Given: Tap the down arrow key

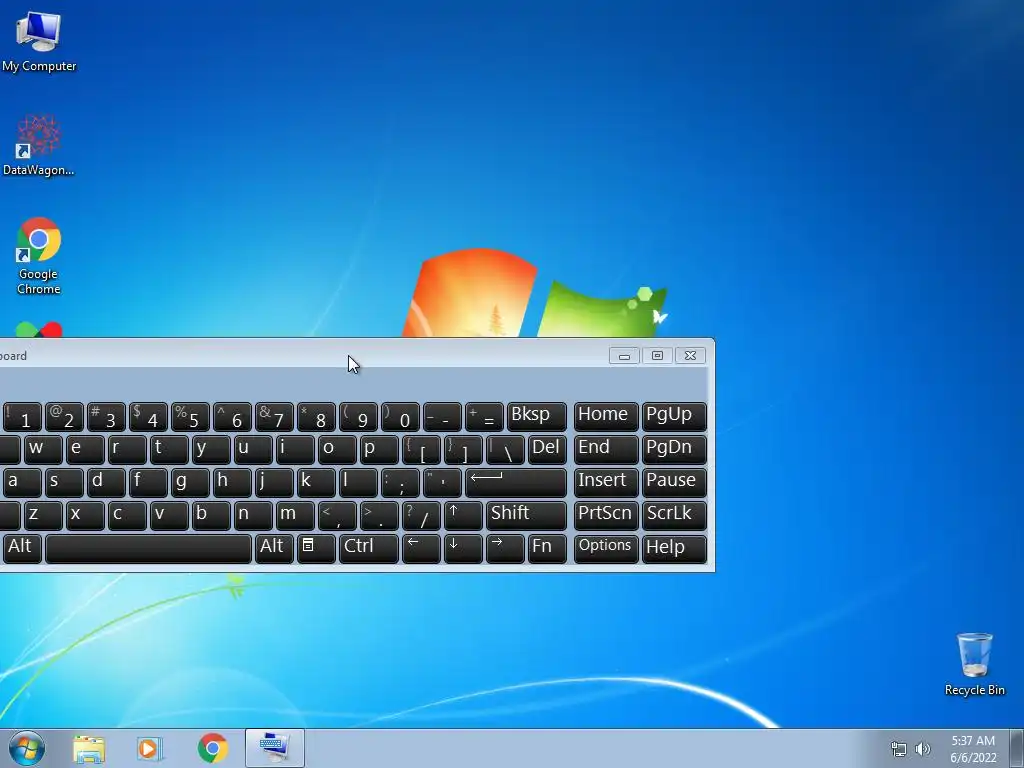Looking at the screenshot, I should point(463,548).
